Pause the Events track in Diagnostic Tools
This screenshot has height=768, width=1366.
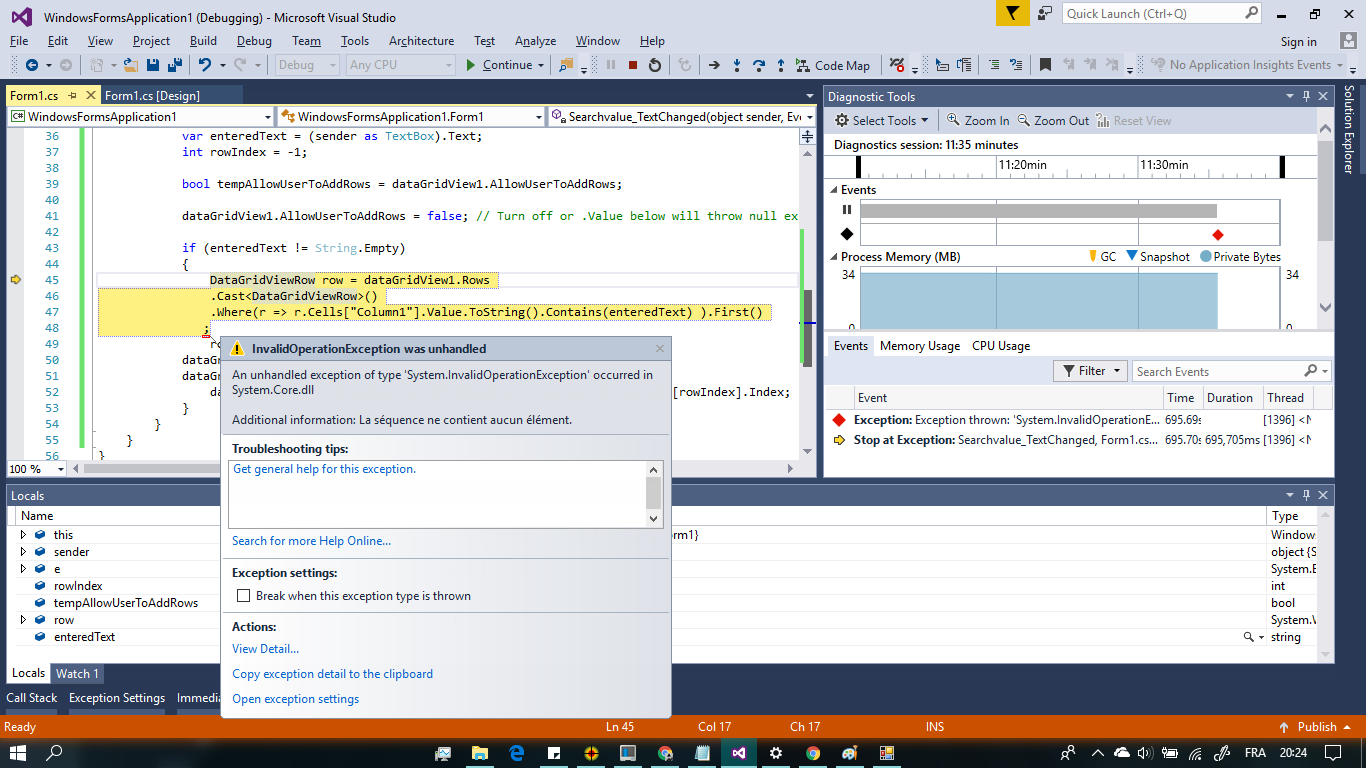847,210
